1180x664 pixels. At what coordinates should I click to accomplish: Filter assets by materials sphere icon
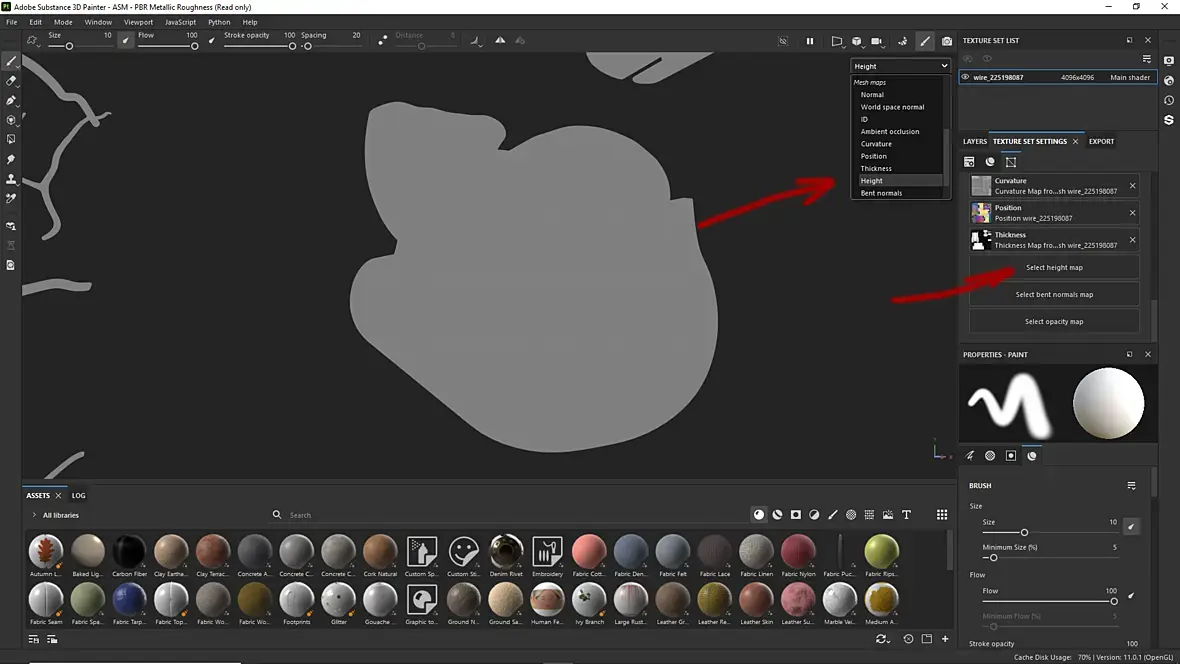coord(759,515)
